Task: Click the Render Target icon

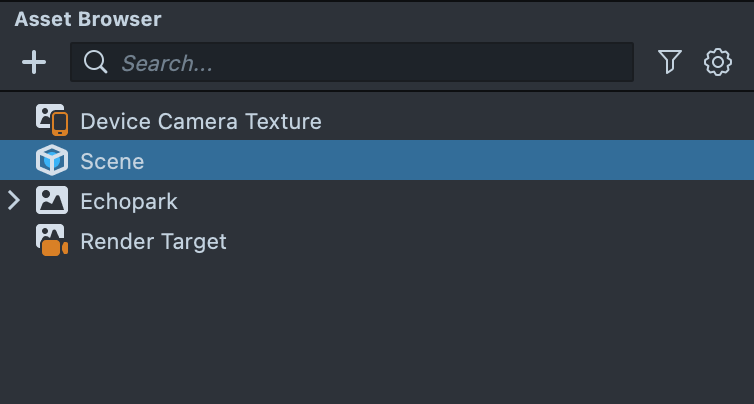Action: click(x=51, y=241)
